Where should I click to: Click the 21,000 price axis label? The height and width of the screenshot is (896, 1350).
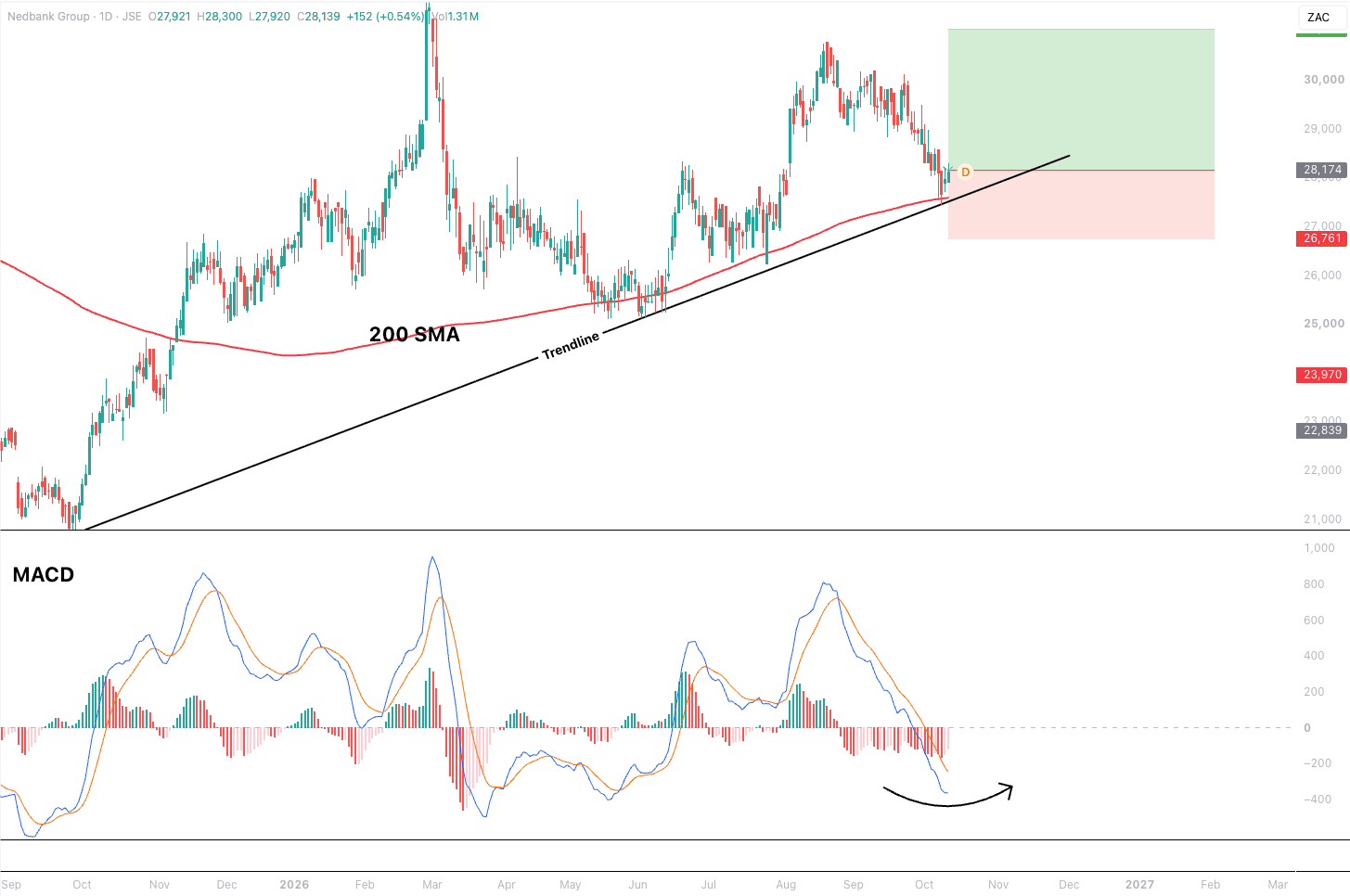pos(1324,519)
